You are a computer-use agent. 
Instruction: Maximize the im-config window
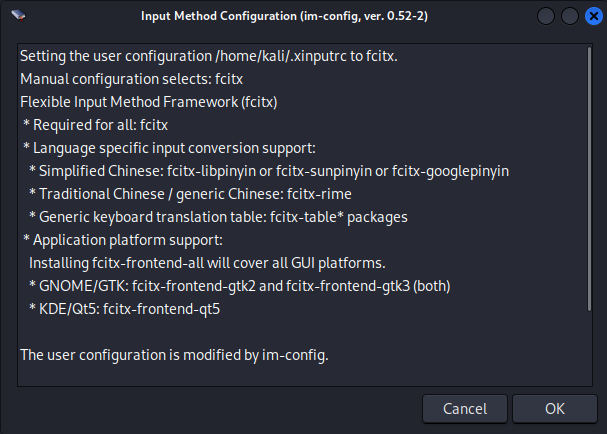tap(569, 16)
